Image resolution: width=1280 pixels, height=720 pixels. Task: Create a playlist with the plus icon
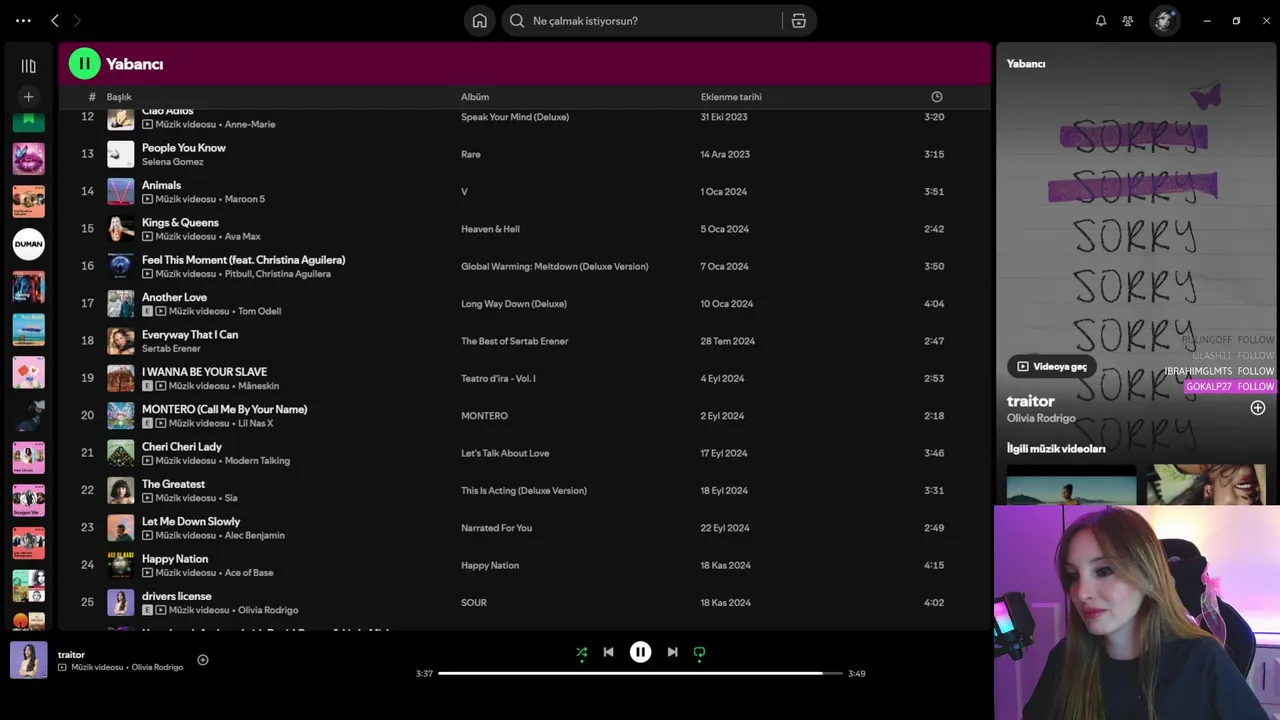tap(28, 97)
